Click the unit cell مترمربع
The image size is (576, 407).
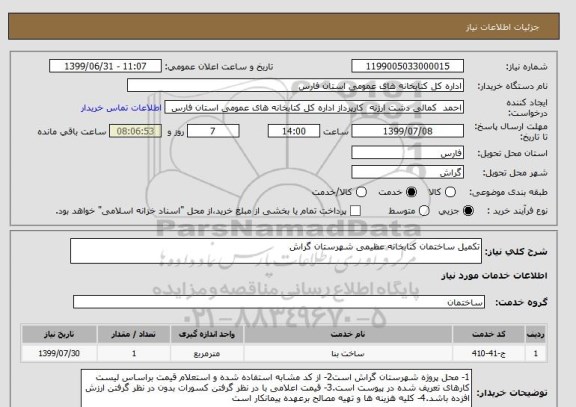pyautogui.click(x=207, y=353)
